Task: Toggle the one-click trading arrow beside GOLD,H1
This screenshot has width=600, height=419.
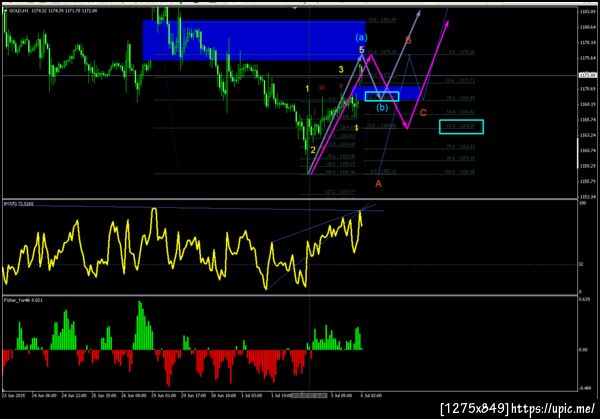Action: click(5, 11)
